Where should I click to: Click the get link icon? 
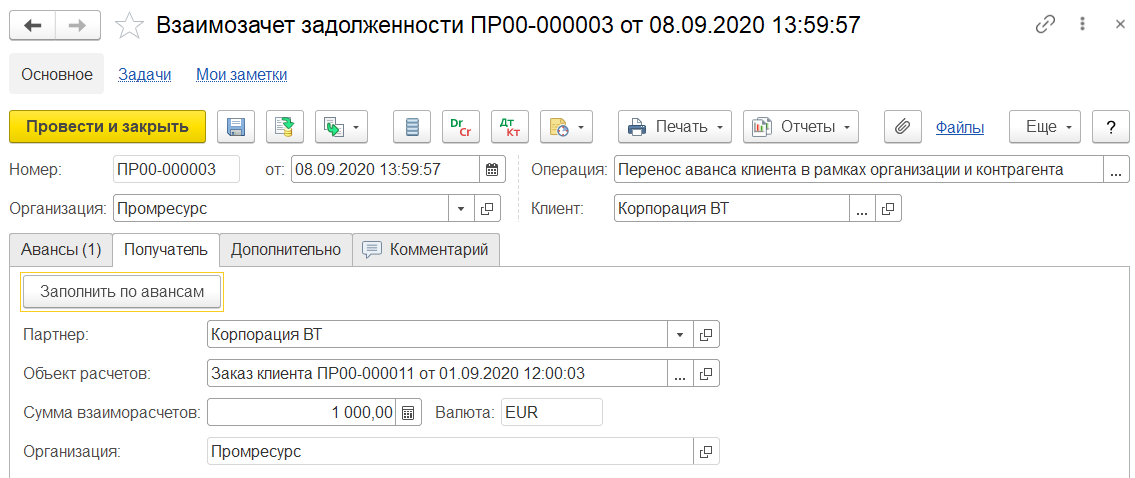[x=1046, y=25]
